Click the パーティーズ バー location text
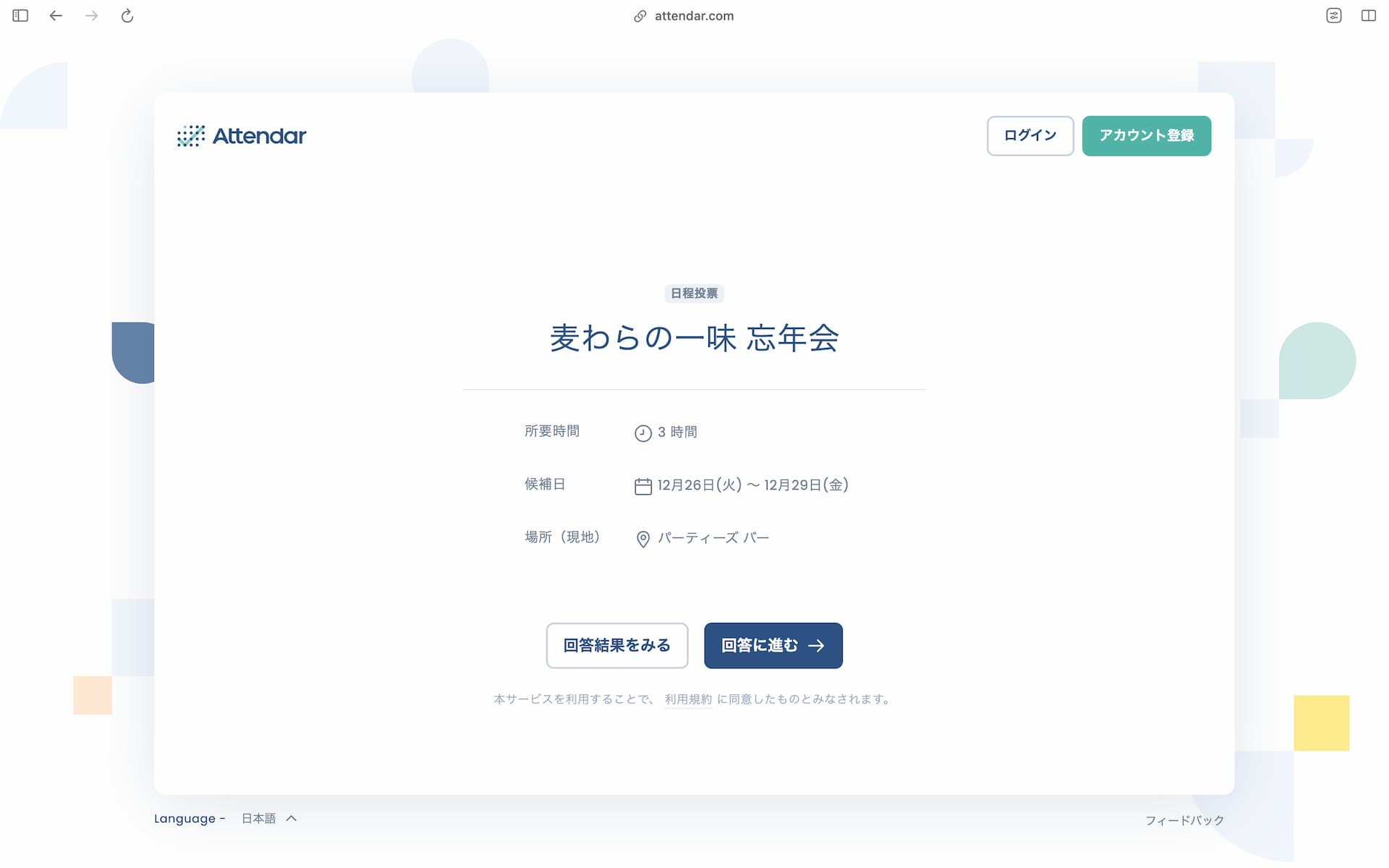Screen dimensions: 1389x868 click(x=713, y=538)
